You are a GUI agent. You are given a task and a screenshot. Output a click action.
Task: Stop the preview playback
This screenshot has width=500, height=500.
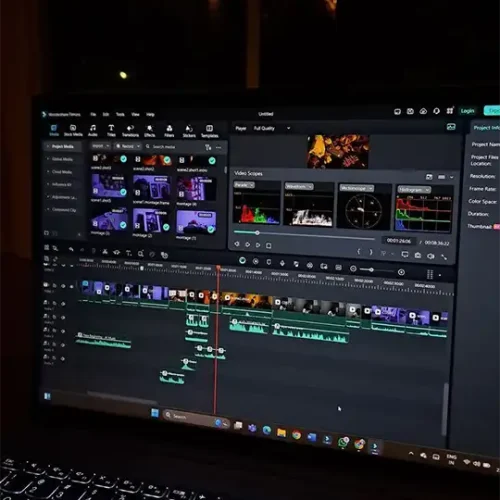pos(269,246)
